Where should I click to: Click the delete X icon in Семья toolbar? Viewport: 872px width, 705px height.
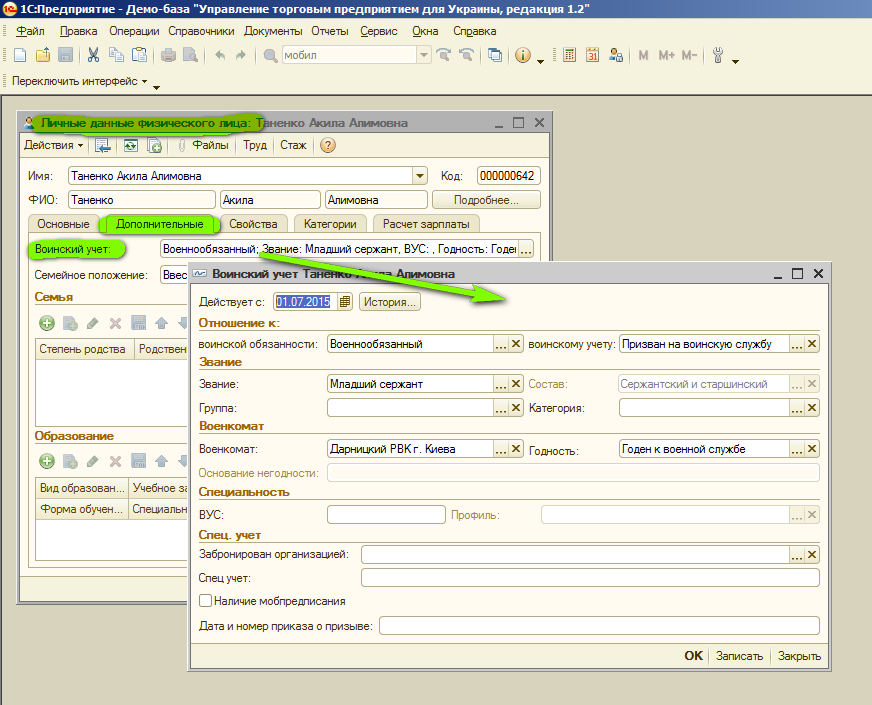click(115, 323)
